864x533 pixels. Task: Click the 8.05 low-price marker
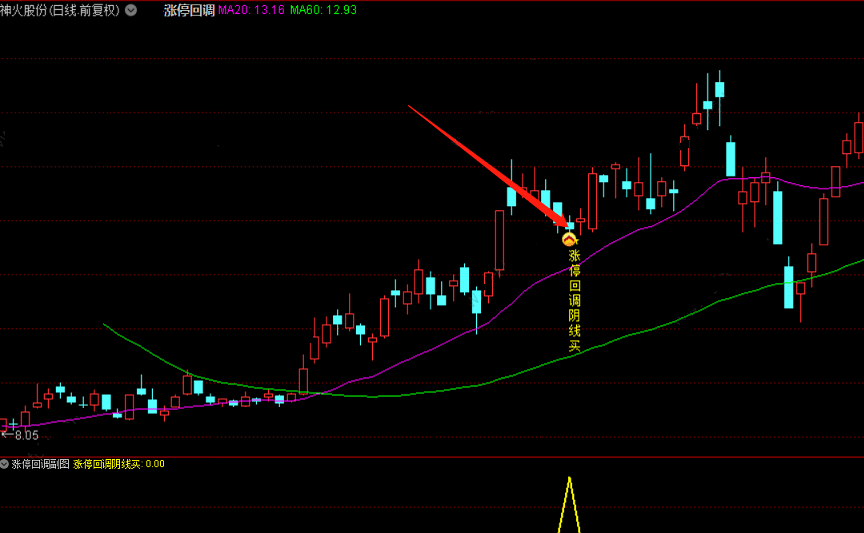coord(20,435)
